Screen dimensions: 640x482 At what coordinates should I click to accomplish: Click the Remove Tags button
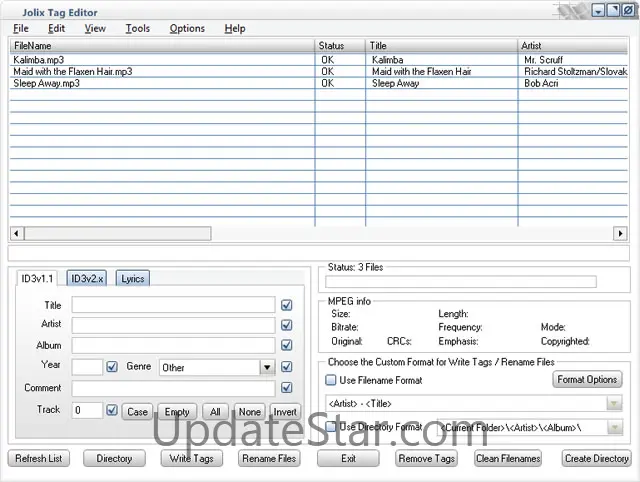coord(427,458)
